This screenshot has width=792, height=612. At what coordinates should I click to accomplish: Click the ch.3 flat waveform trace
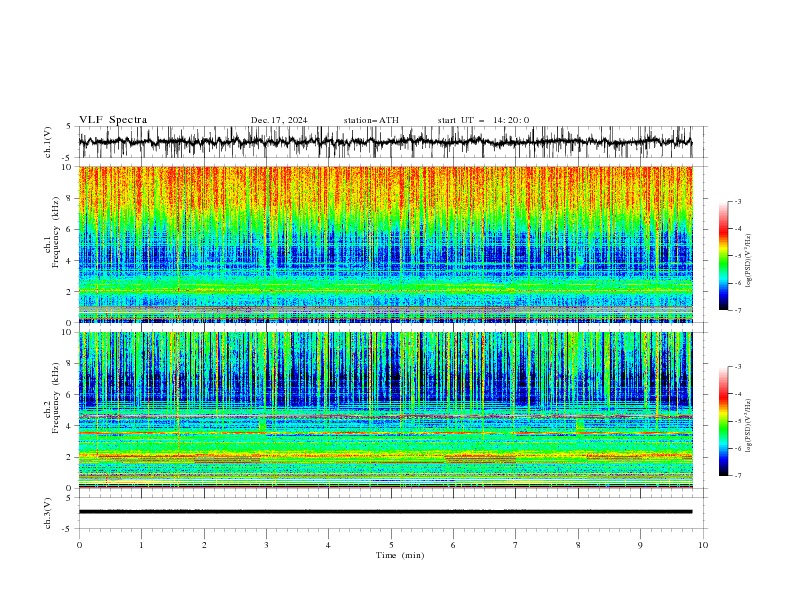(x=385, y=512)
